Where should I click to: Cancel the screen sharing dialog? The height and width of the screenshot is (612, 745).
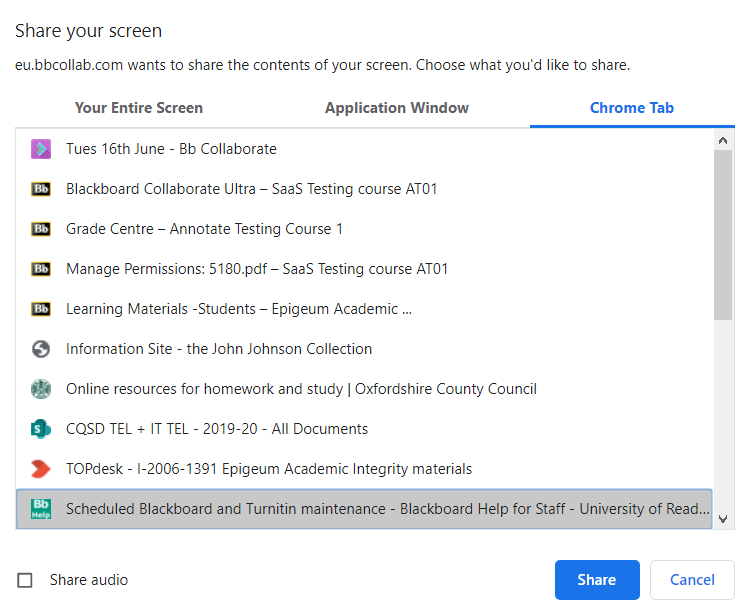click(692, 580)
